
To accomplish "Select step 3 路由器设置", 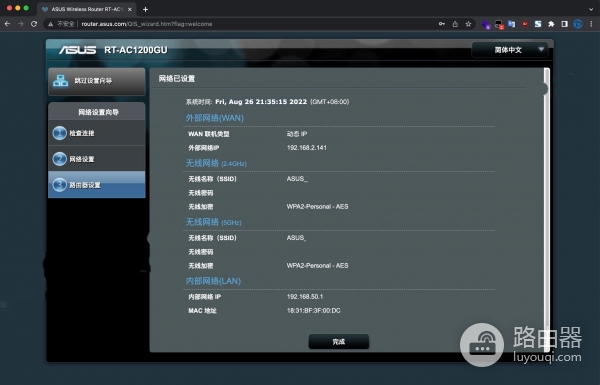I will 97,185.
